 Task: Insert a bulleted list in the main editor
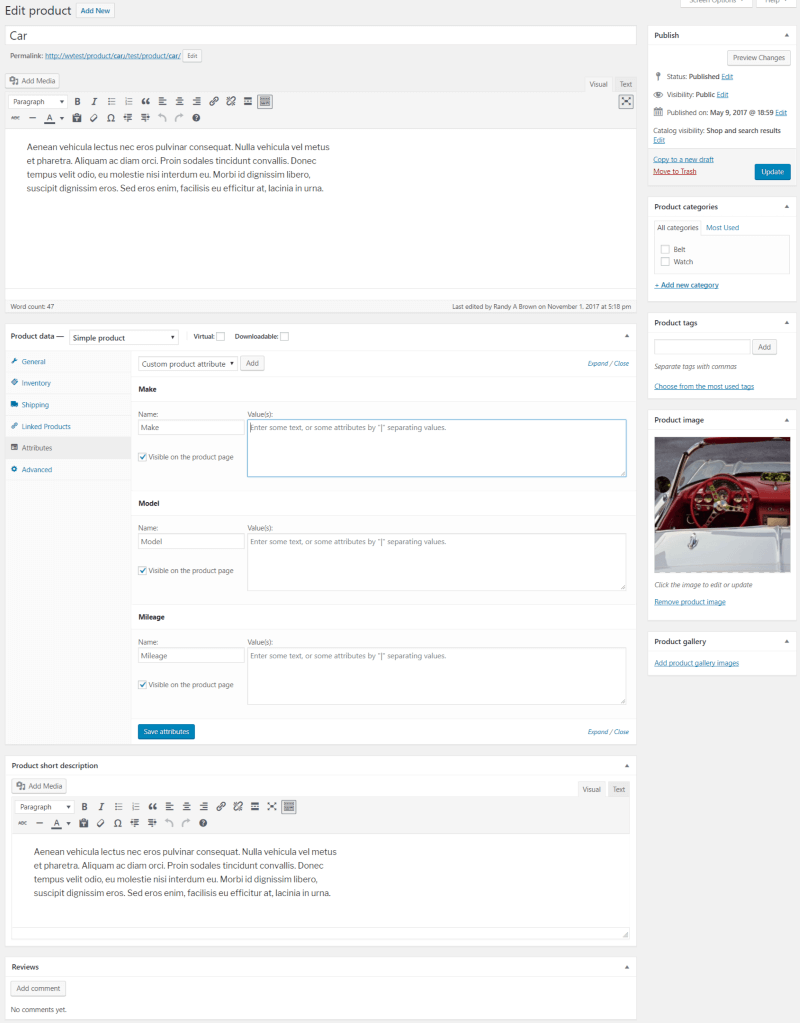112,102
